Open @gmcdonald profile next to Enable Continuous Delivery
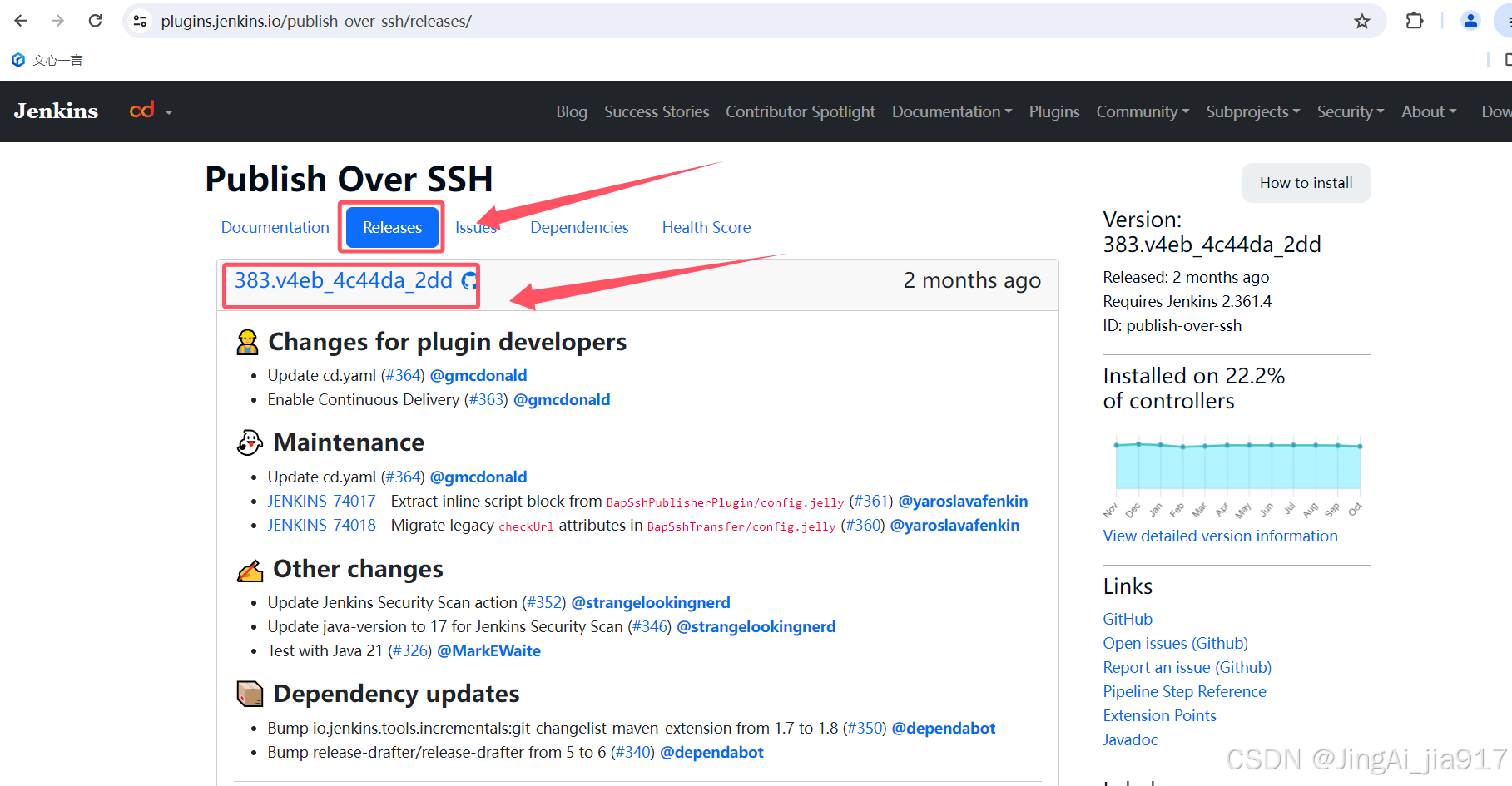Screen dimensions: 1512x786 point(562,399)
